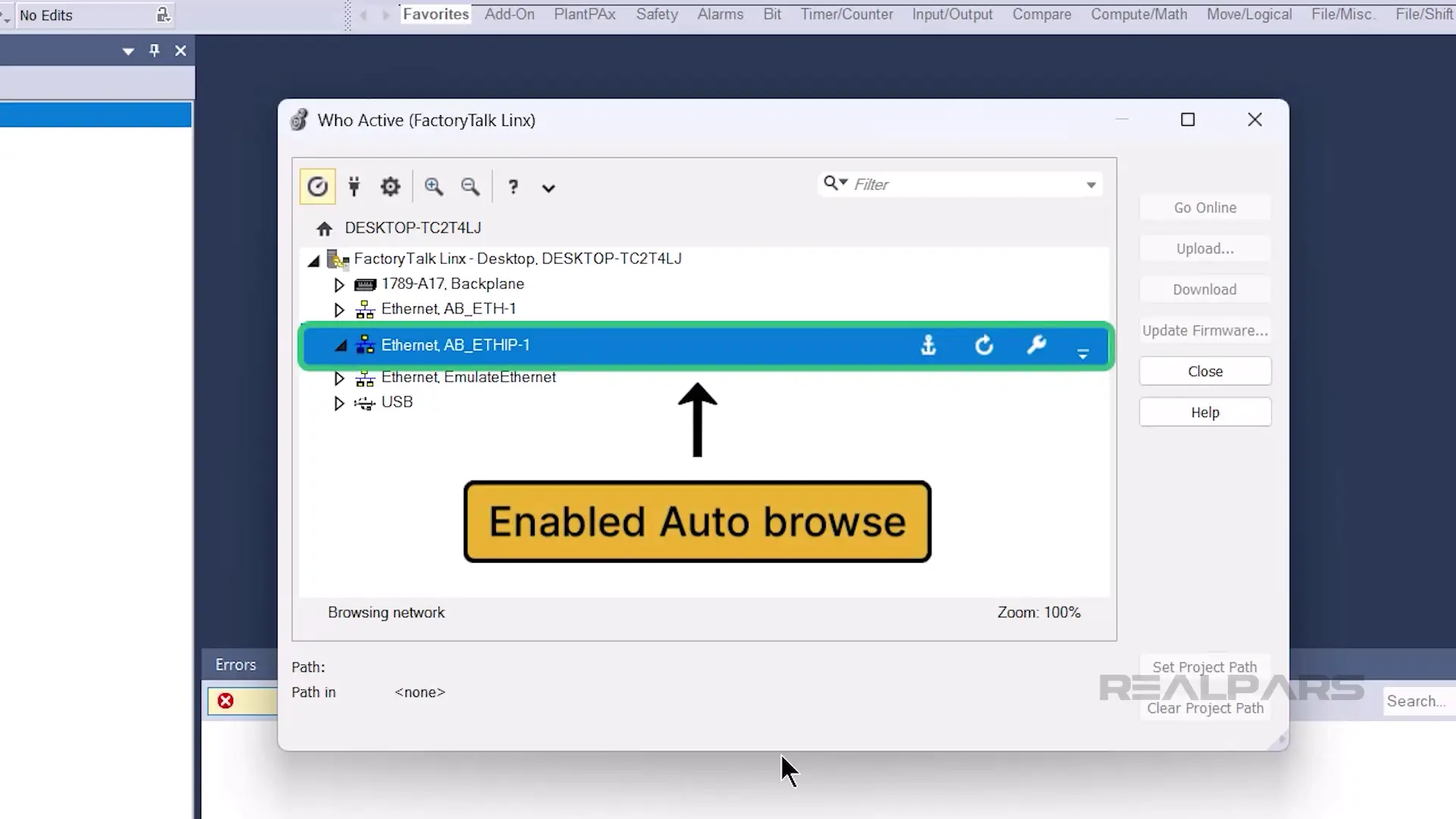Screen dimensions: 1456x819
Task: Collapse the FactoryTalk Linx Desktop node
Action: click(x=314, y=261)
